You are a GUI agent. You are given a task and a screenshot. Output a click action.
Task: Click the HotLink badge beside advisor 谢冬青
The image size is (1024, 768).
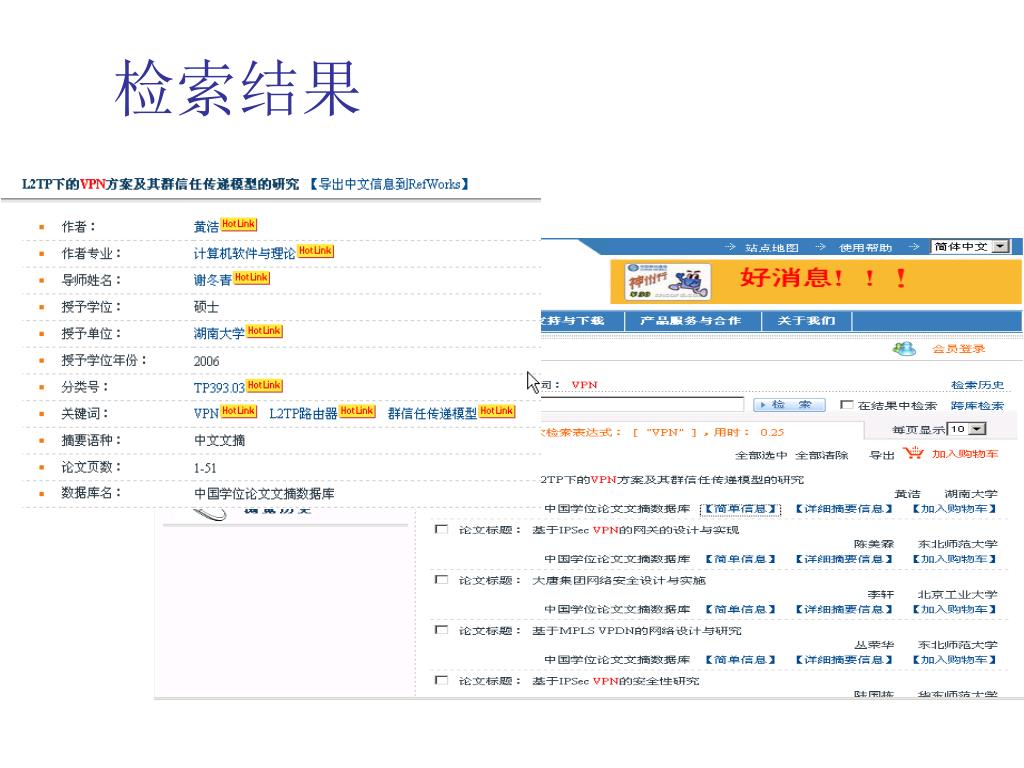pyautogui.click(x=251, y=278)
